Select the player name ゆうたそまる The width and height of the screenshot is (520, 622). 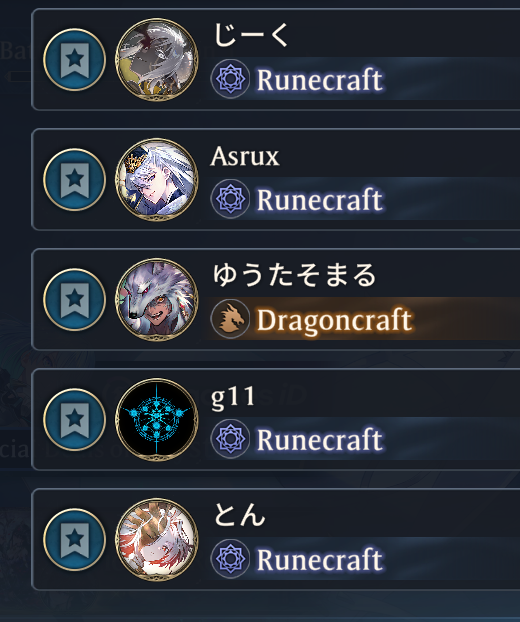pyautogui.click(x=294, y=275)
